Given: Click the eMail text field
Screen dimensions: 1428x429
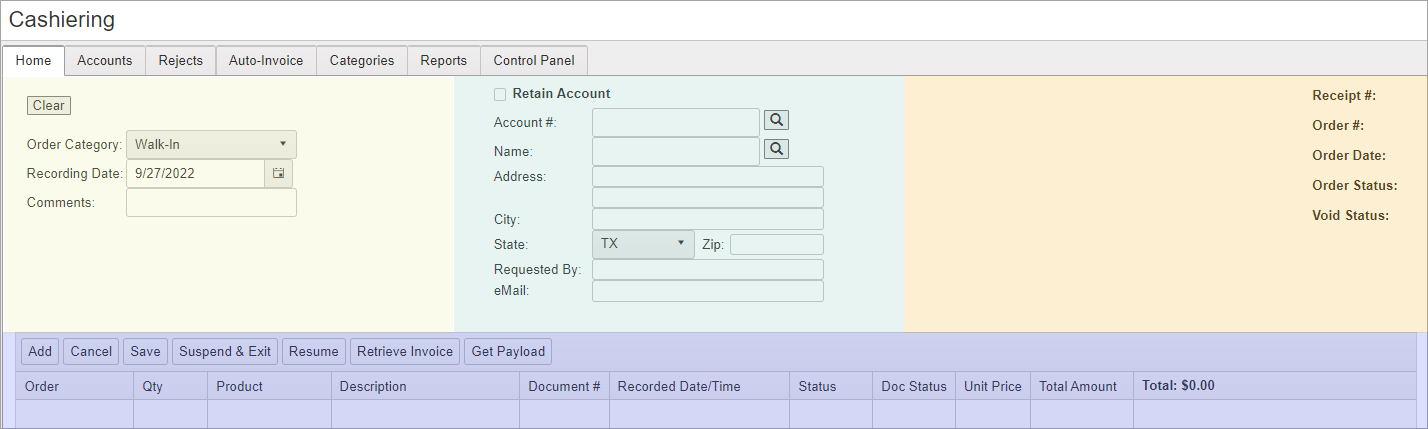Looking at the screenshot, I should [x=707, y=291].
